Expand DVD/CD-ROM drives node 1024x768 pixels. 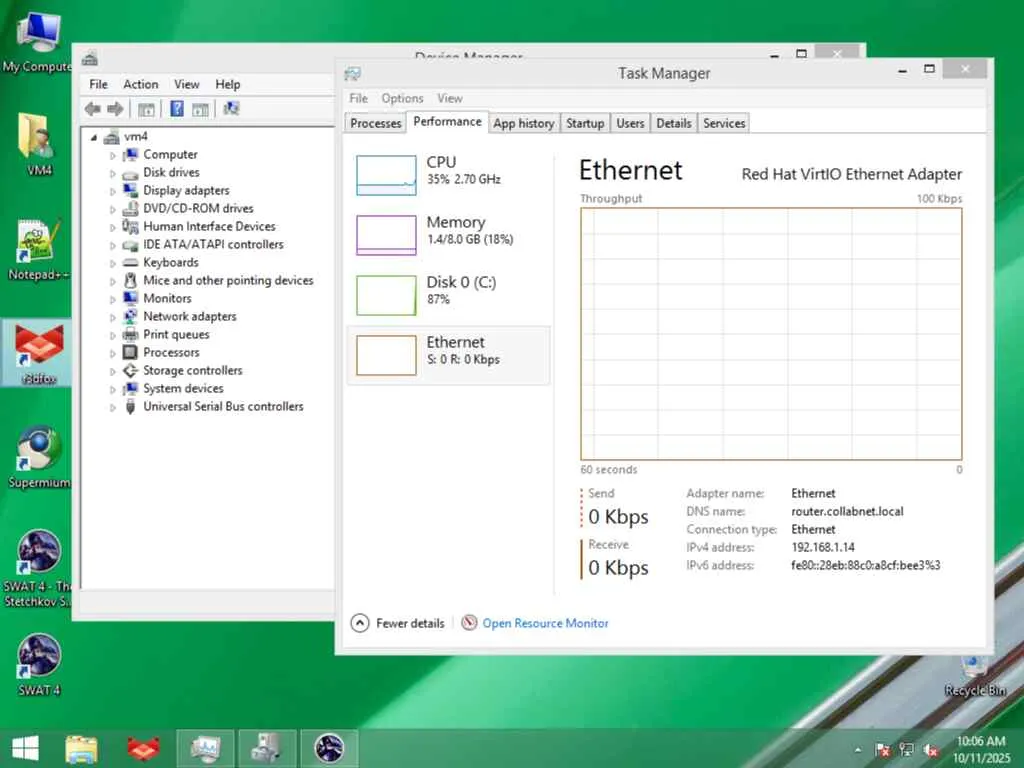coord(112,210)
